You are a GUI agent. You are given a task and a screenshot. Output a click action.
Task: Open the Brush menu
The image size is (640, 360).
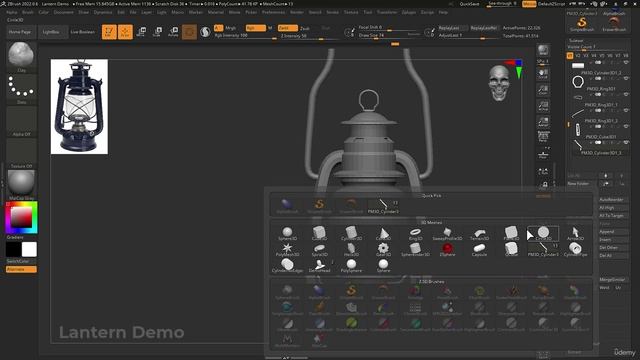[x=28, y=12]
